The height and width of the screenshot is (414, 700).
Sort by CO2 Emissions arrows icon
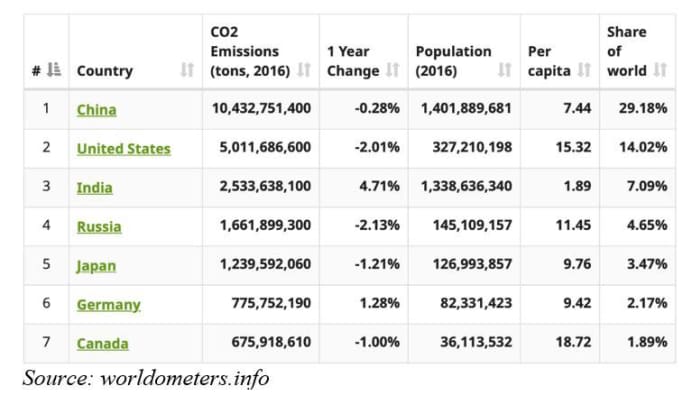pos(304,71)
